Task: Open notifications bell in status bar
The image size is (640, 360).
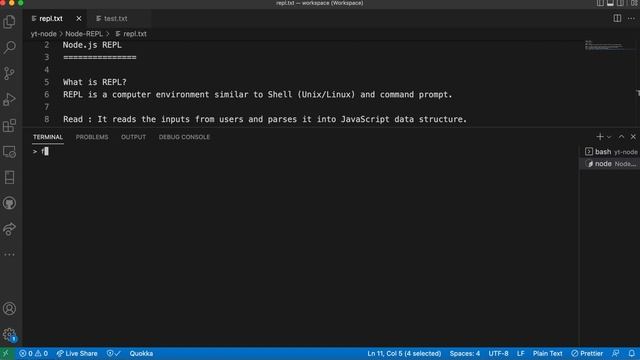Action: pos(631,353)
